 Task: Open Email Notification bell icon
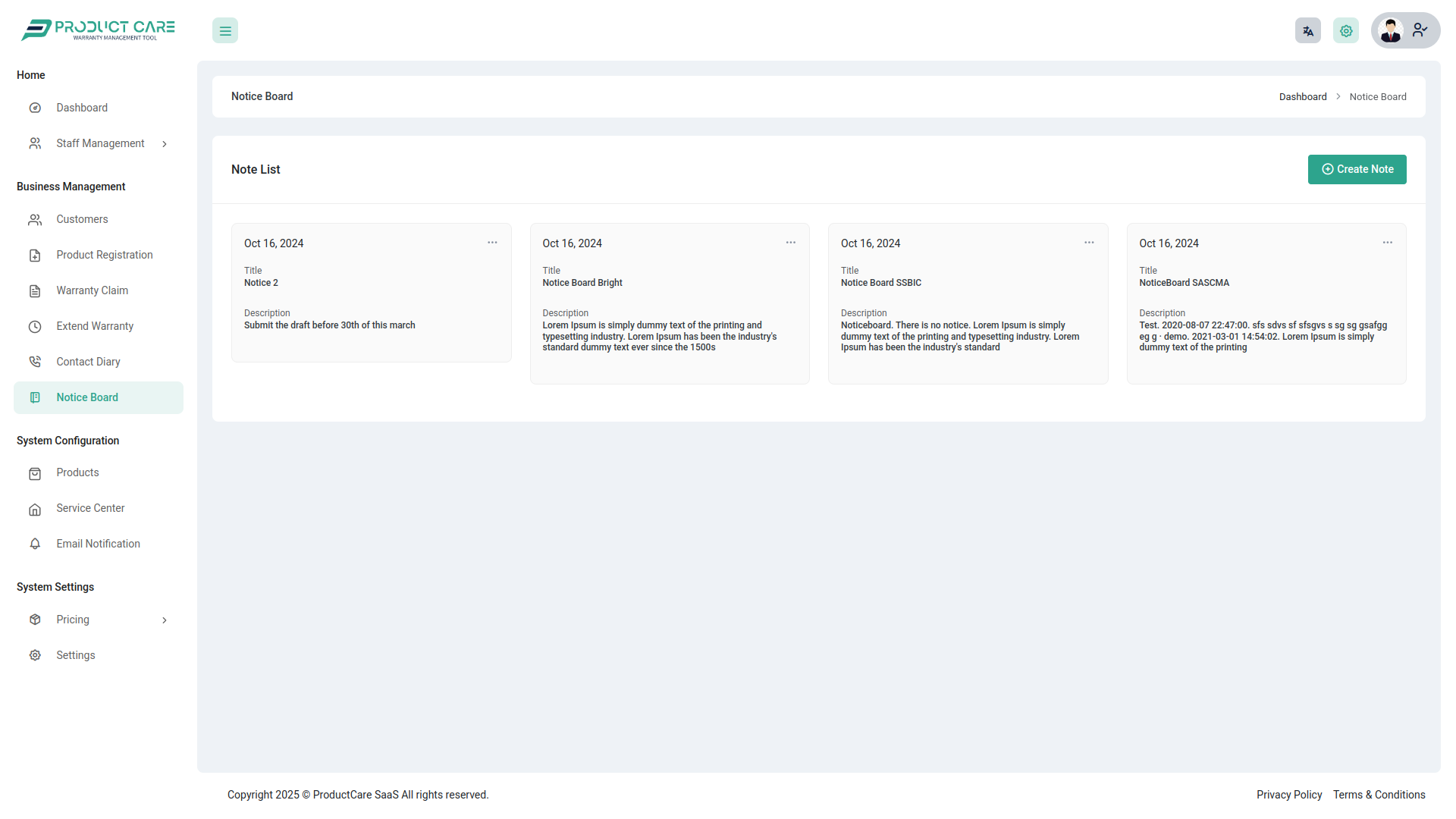(35, 544)
